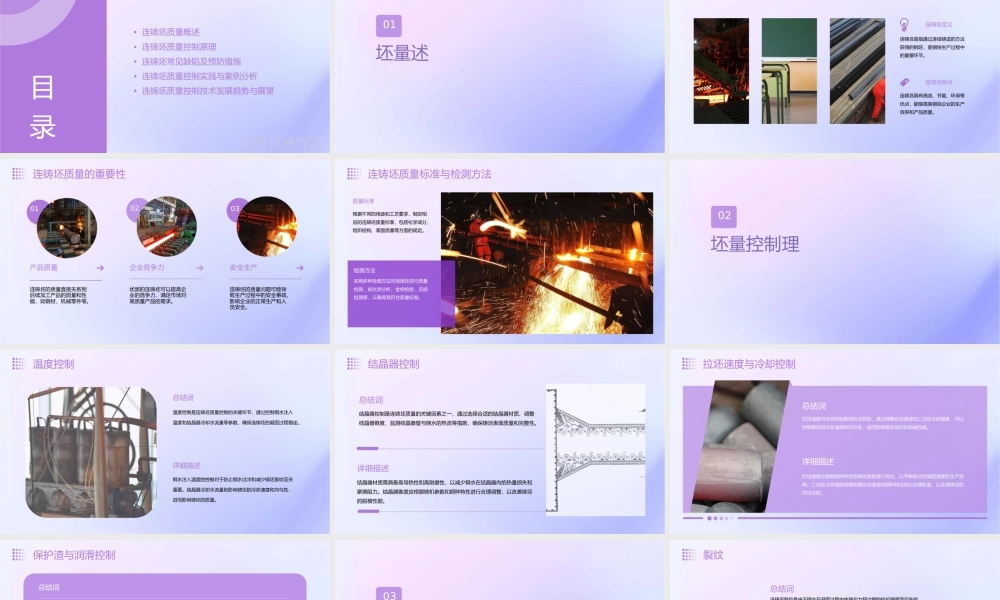Viewport: 1000px width, 600px height.
Task: Click the dotted grid icon before 连铸坯质量标准与检测方法
Action: (353, 173)
